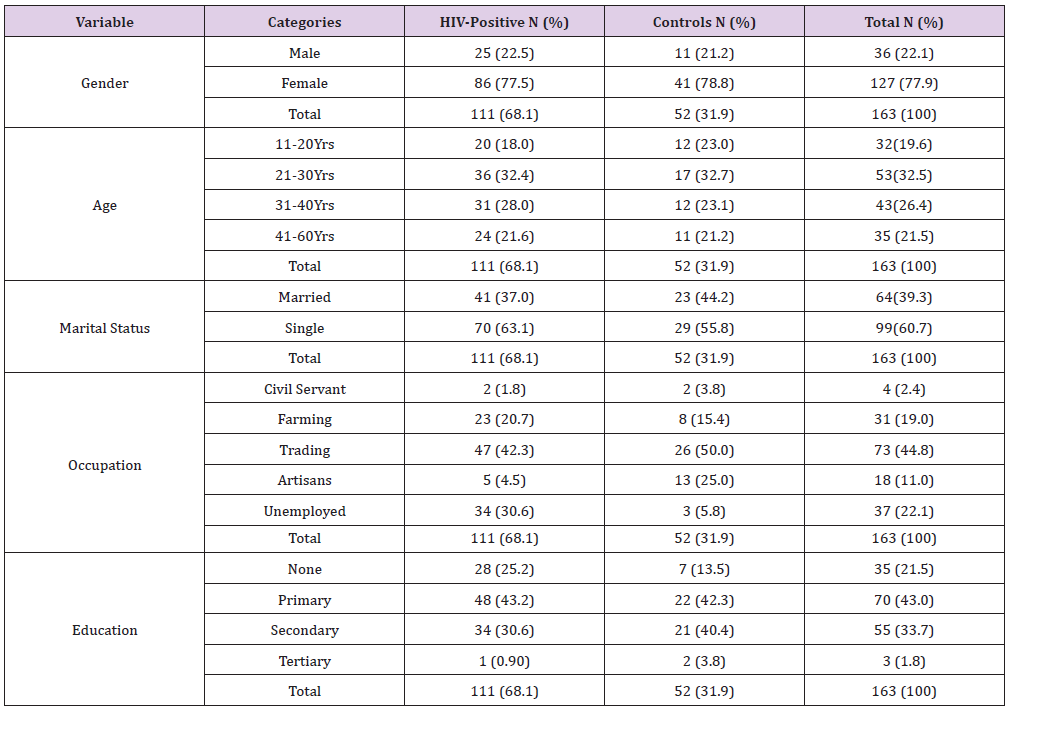
Task: Click the Civil Servant category cell
Action: click(x=305, y=389)
